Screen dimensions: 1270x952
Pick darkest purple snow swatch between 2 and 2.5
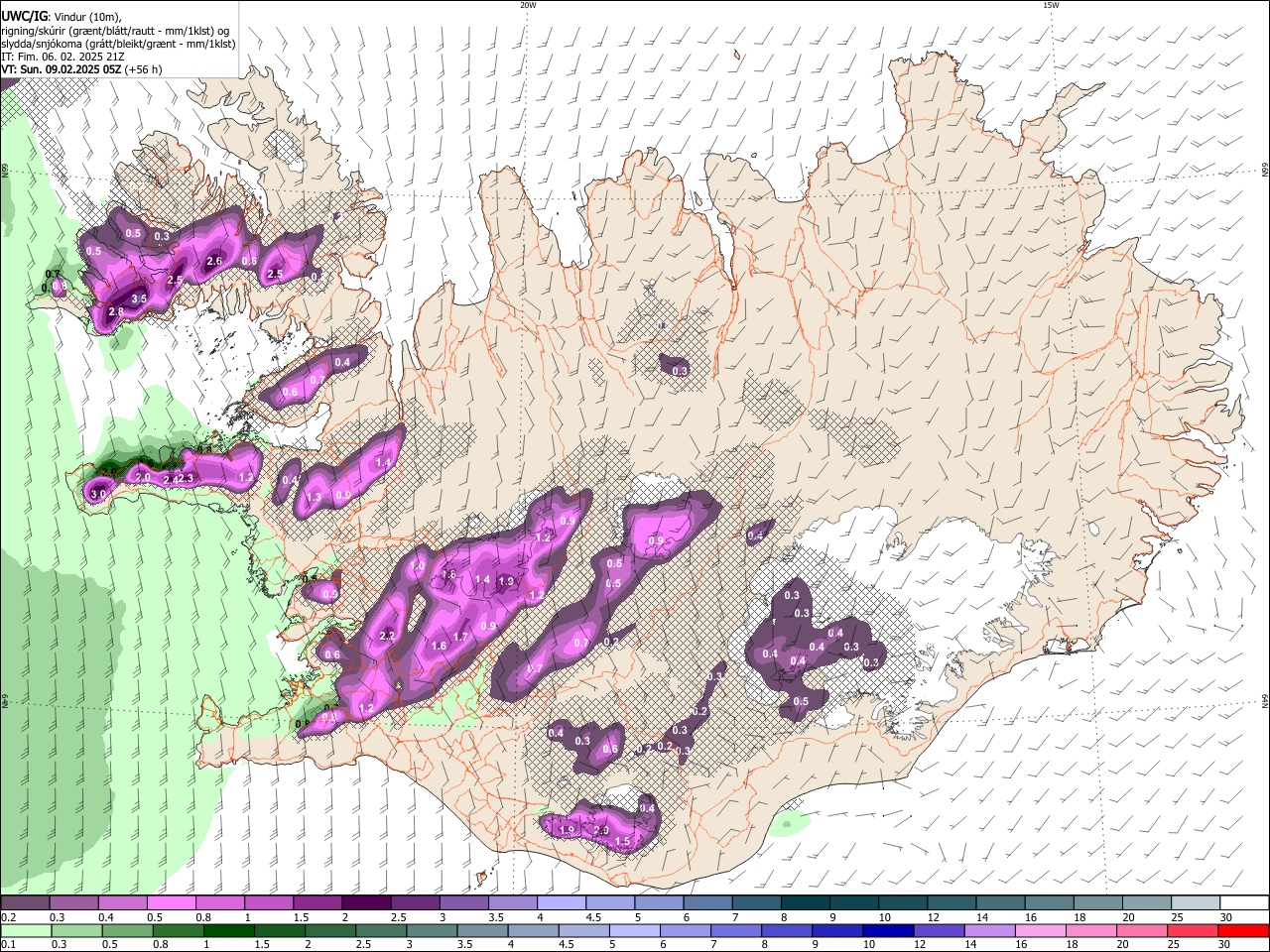365,903
